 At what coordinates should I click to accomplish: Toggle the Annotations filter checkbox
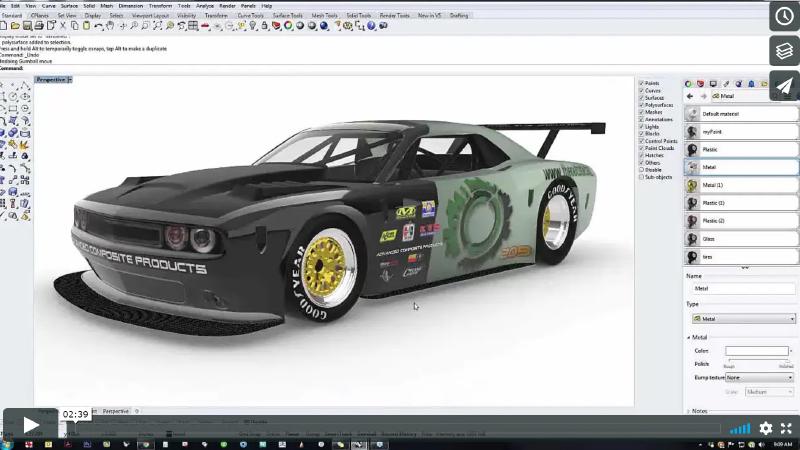(641, 119)
